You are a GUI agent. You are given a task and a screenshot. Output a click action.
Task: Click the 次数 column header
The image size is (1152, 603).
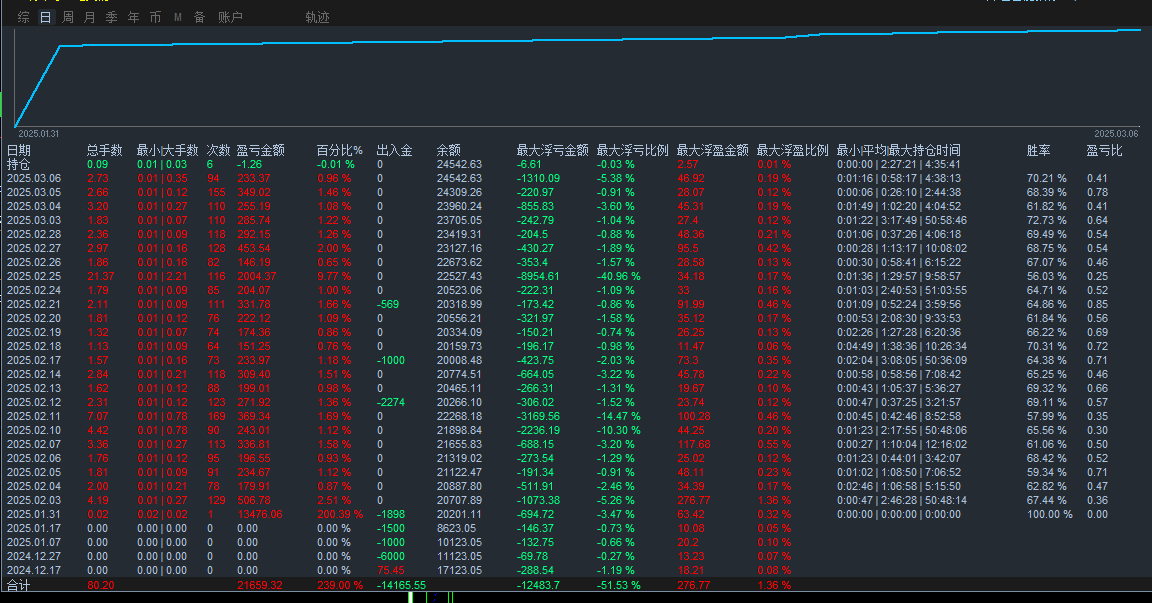[x=218, y=150]
